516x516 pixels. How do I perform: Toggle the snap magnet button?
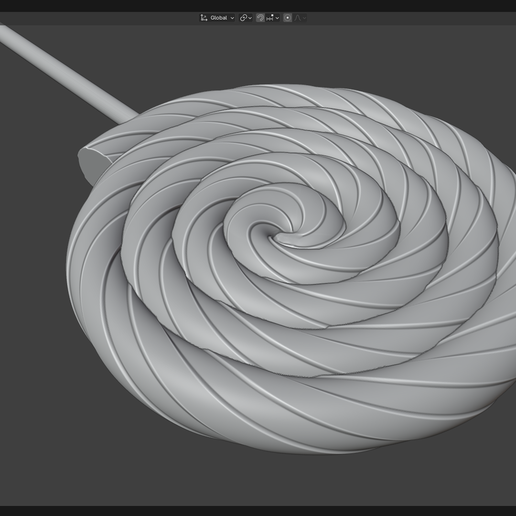260,18
